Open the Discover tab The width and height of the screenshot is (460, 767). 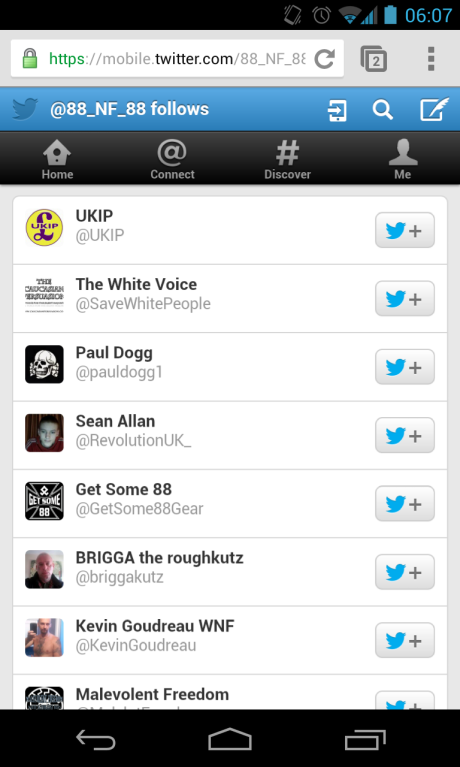pos(287,159)
